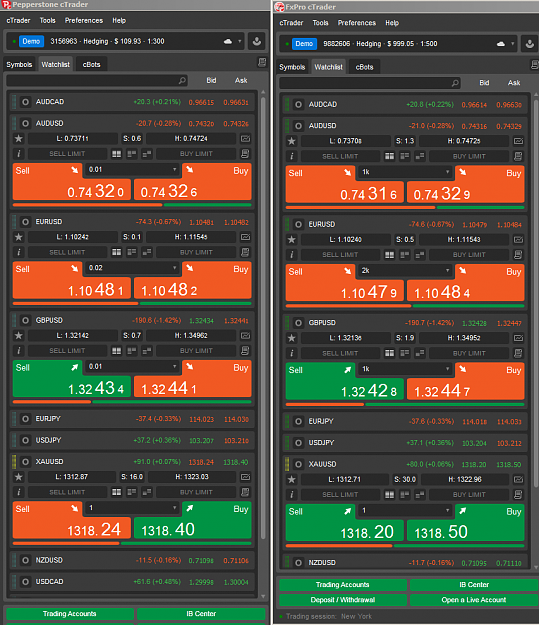Click the AUDUSD SELL LIMIT button in Pepperstone

pos(67,154)
